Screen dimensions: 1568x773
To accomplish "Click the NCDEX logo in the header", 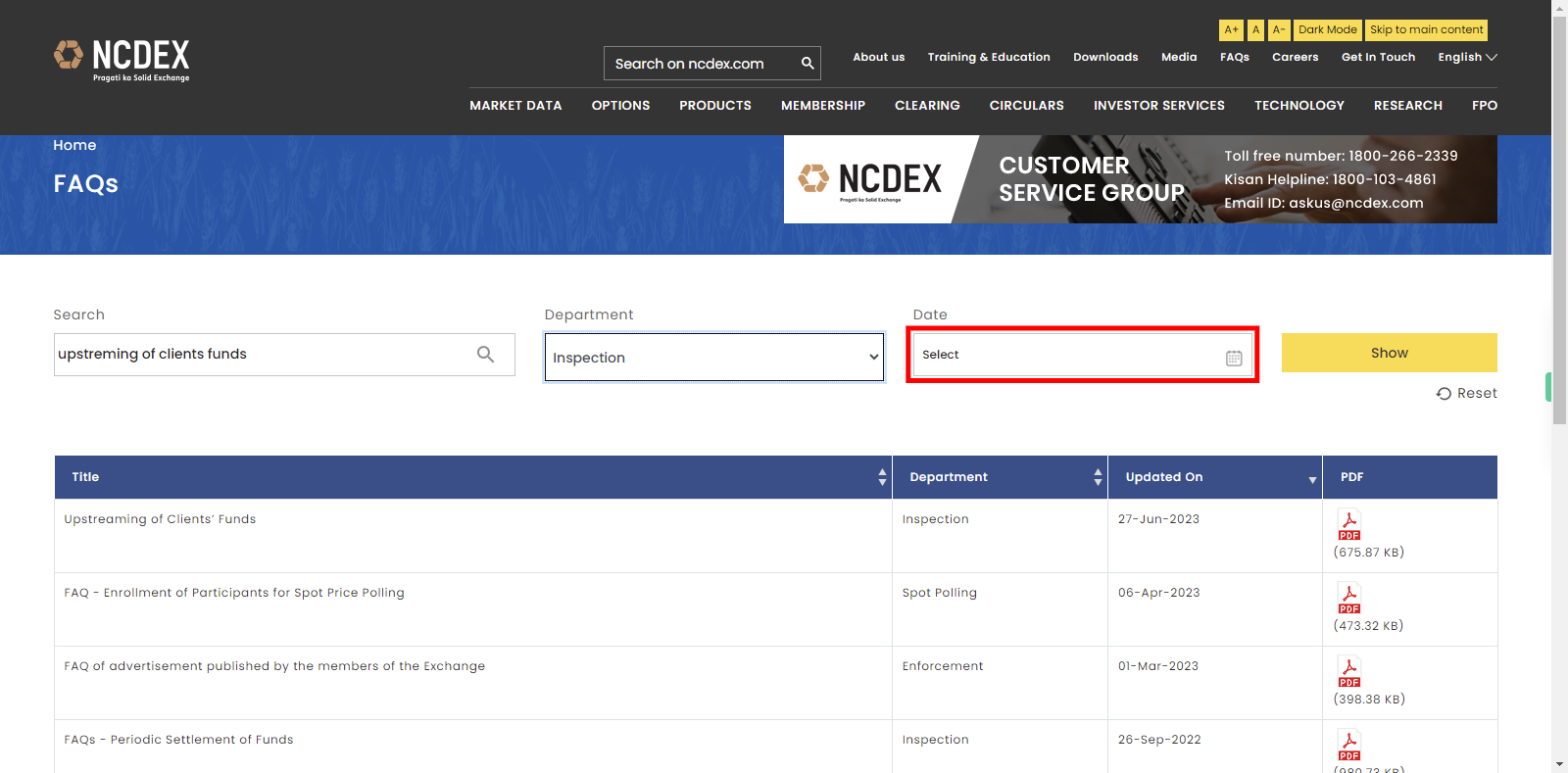I will pos(122,61).
